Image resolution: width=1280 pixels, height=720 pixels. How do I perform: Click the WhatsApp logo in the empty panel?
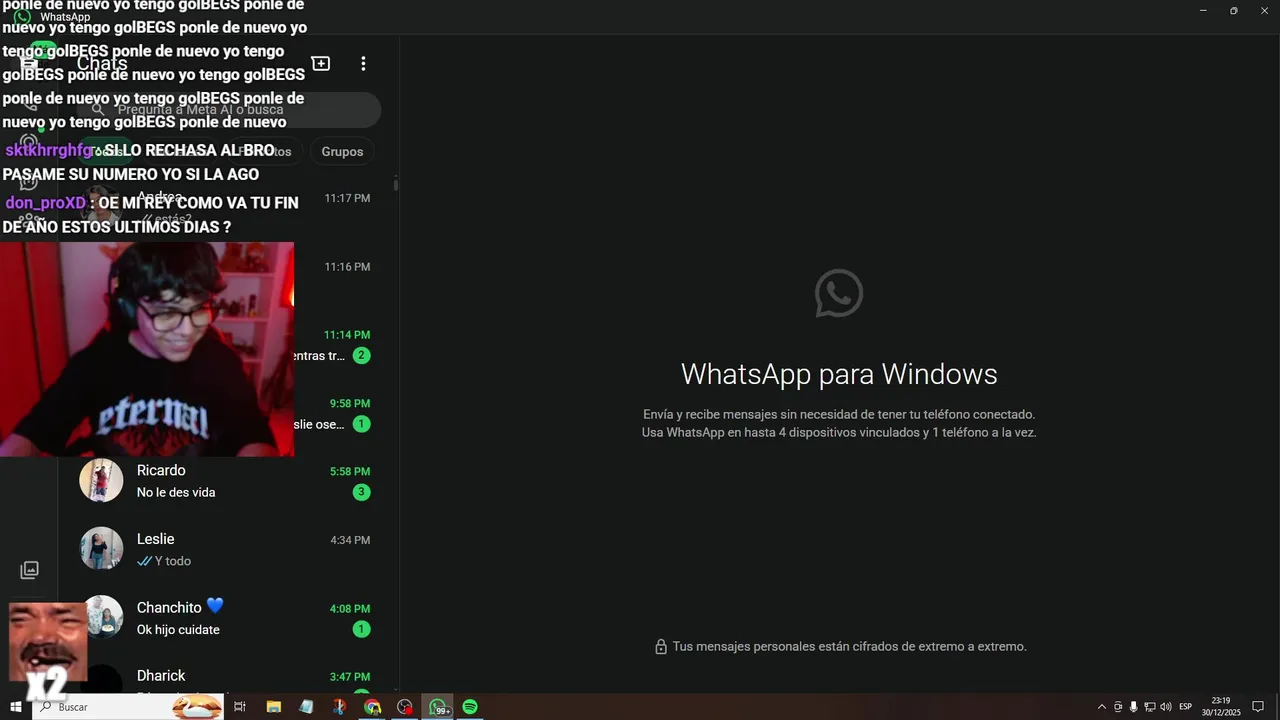[x=839, y=293]
